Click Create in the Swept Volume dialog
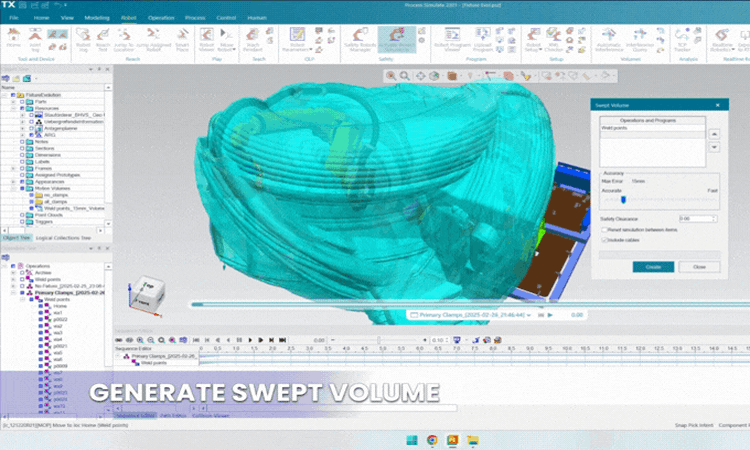 [653, 267]
